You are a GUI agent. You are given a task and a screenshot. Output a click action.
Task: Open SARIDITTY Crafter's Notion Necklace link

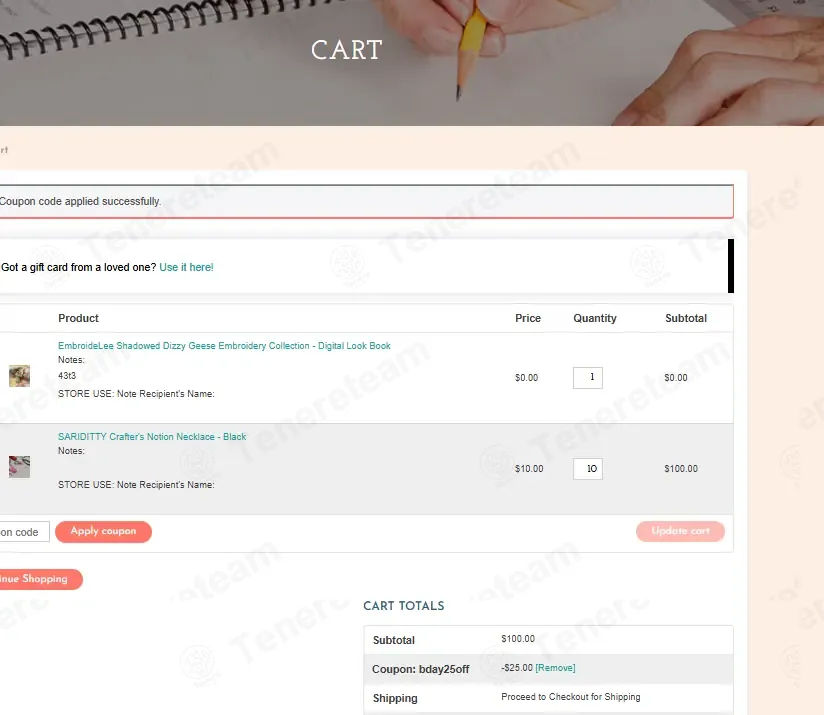tap(152, 437)
